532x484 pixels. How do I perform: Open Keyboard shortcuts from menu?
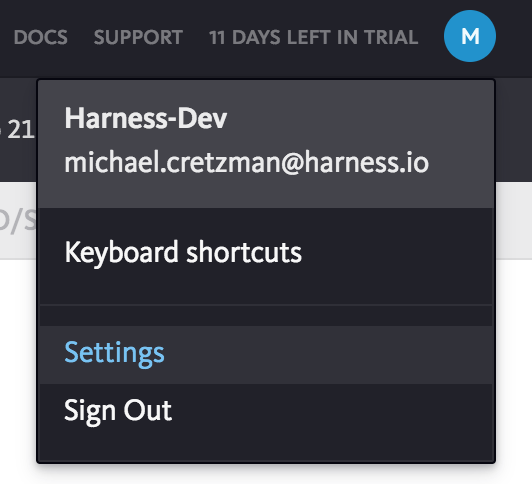266,256
